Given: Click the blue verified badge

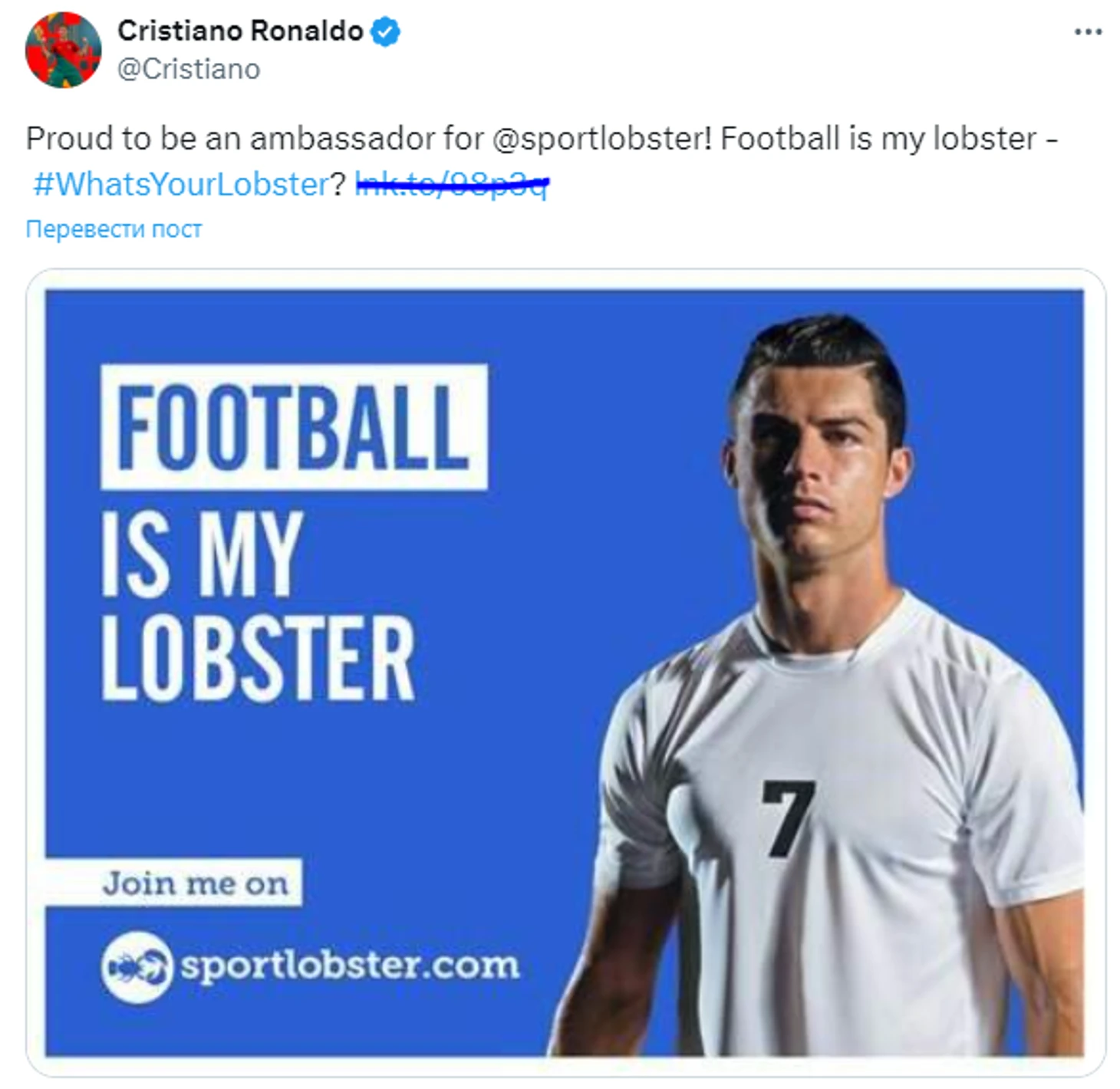Looking at the screenshot, I should click(x=385, y=31).
